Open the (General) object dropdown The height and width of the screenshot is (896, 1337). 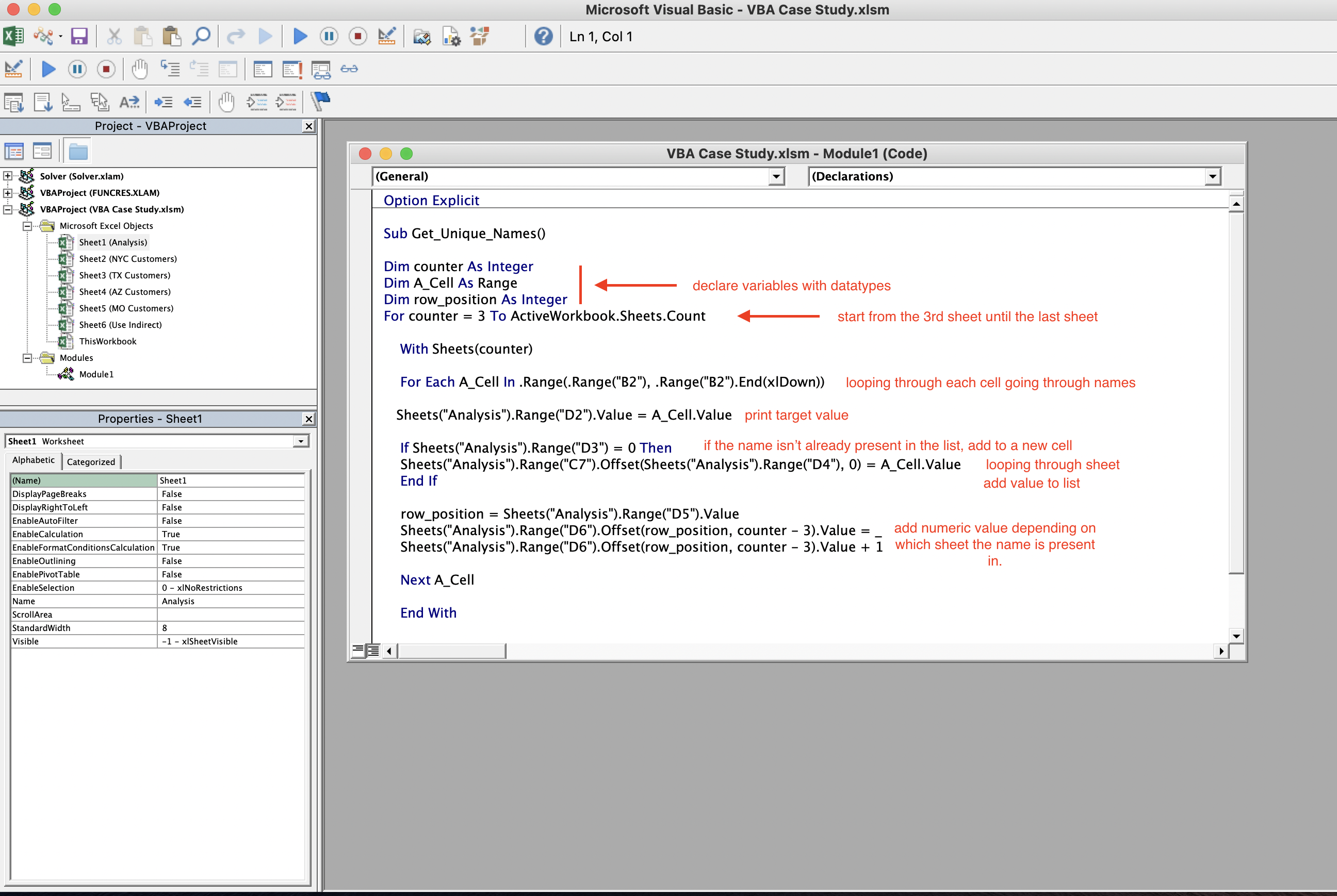[776, 177]
